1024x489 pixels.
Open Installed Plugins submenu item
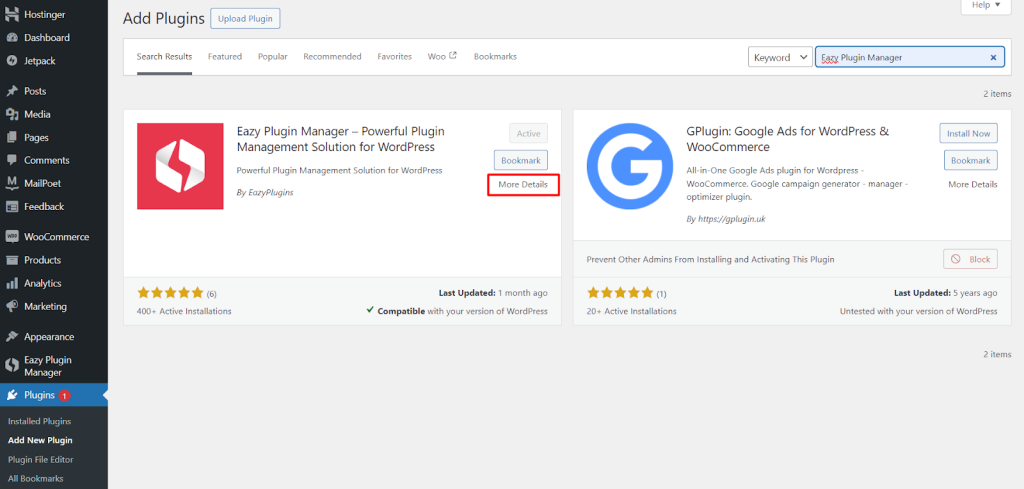[x=39, y=422]
